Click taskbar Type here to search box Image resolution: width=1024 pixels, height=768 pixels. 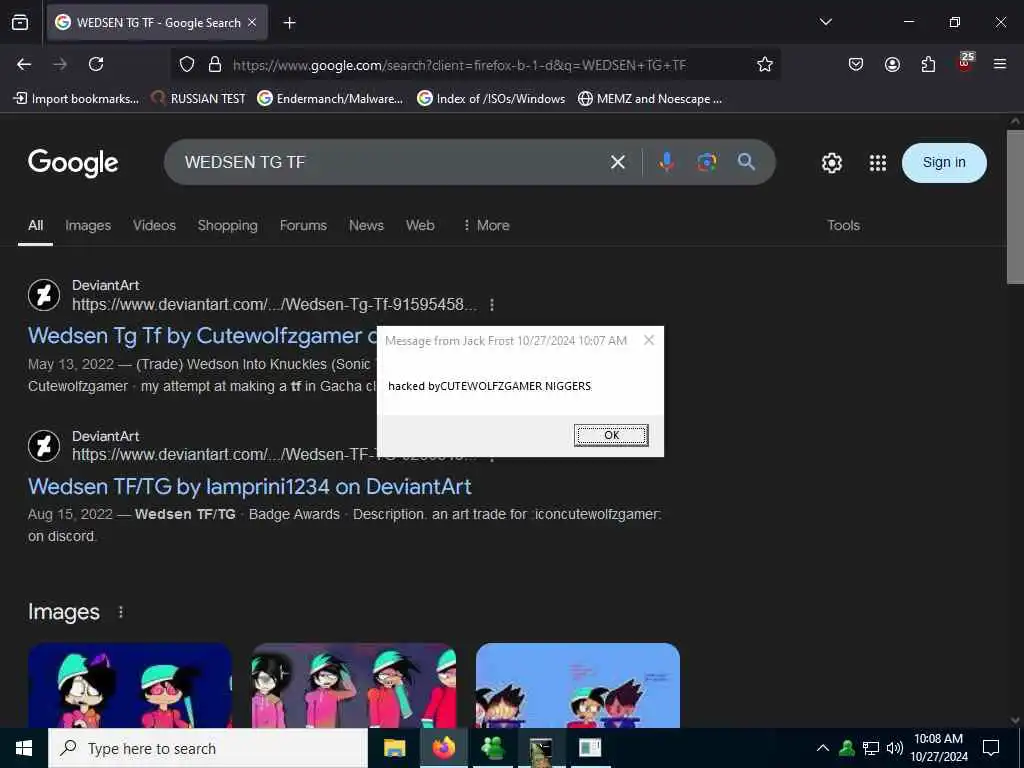click(x=208, y=748)
